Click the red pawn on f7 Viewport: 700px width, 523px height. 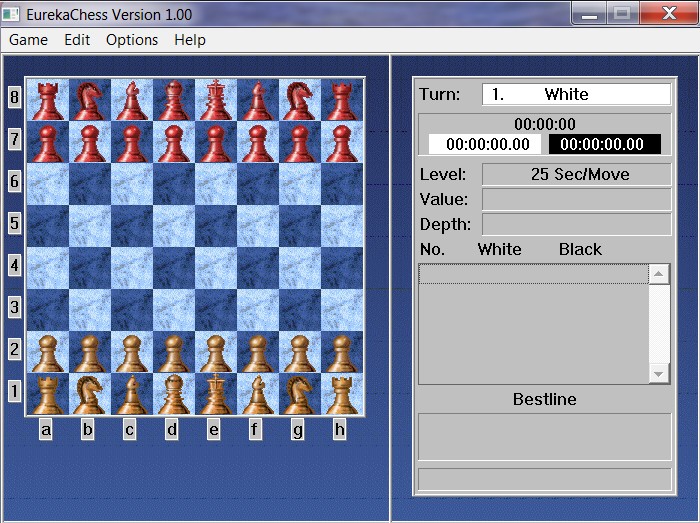coord(258,143)
